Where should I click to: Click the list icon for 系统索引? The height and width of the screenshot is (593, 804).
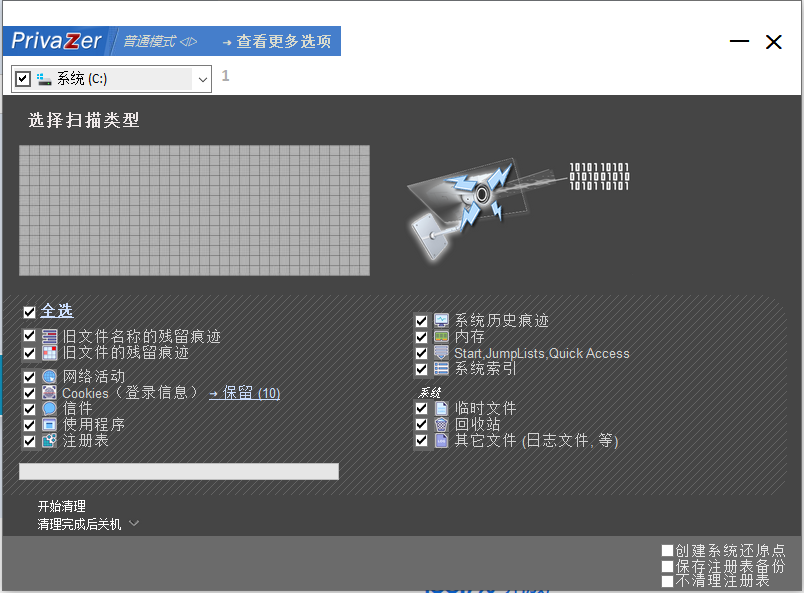coord(441,368)
